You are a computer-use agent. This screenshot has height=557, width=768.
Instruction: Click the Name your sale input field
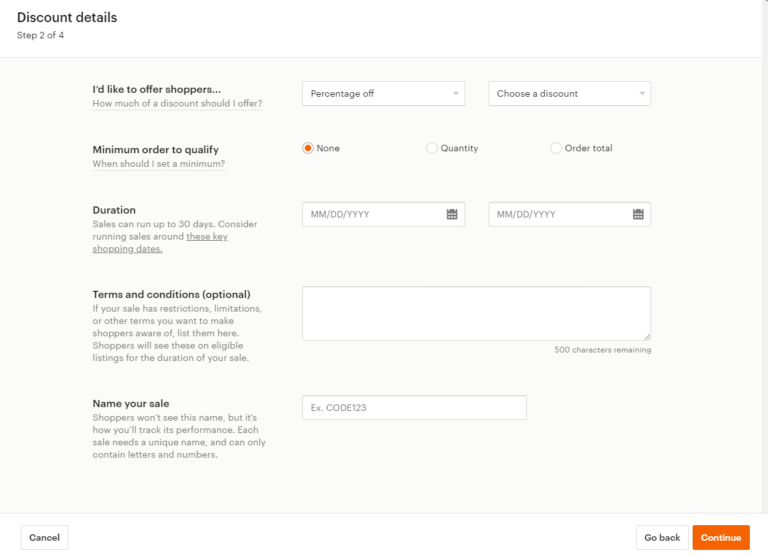click(414, 408)
